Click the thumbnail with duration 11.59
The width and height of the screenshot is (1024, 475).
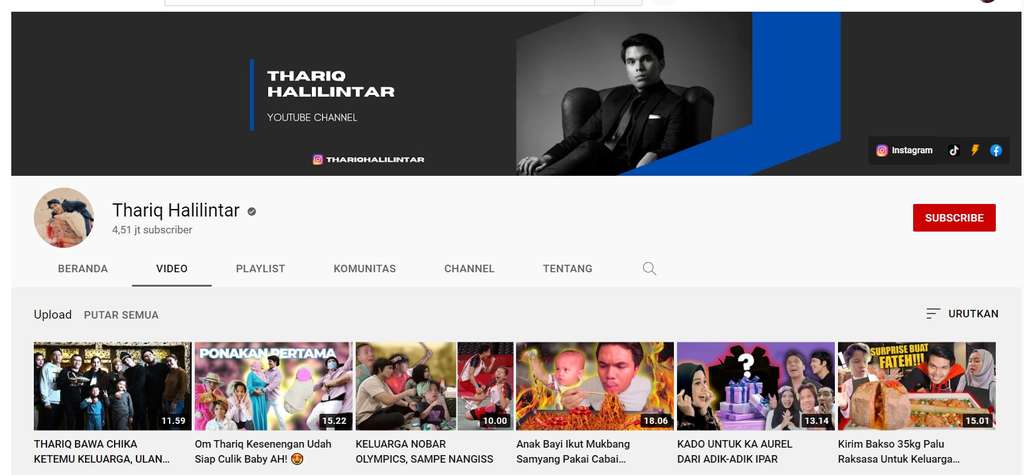point(112,385)
